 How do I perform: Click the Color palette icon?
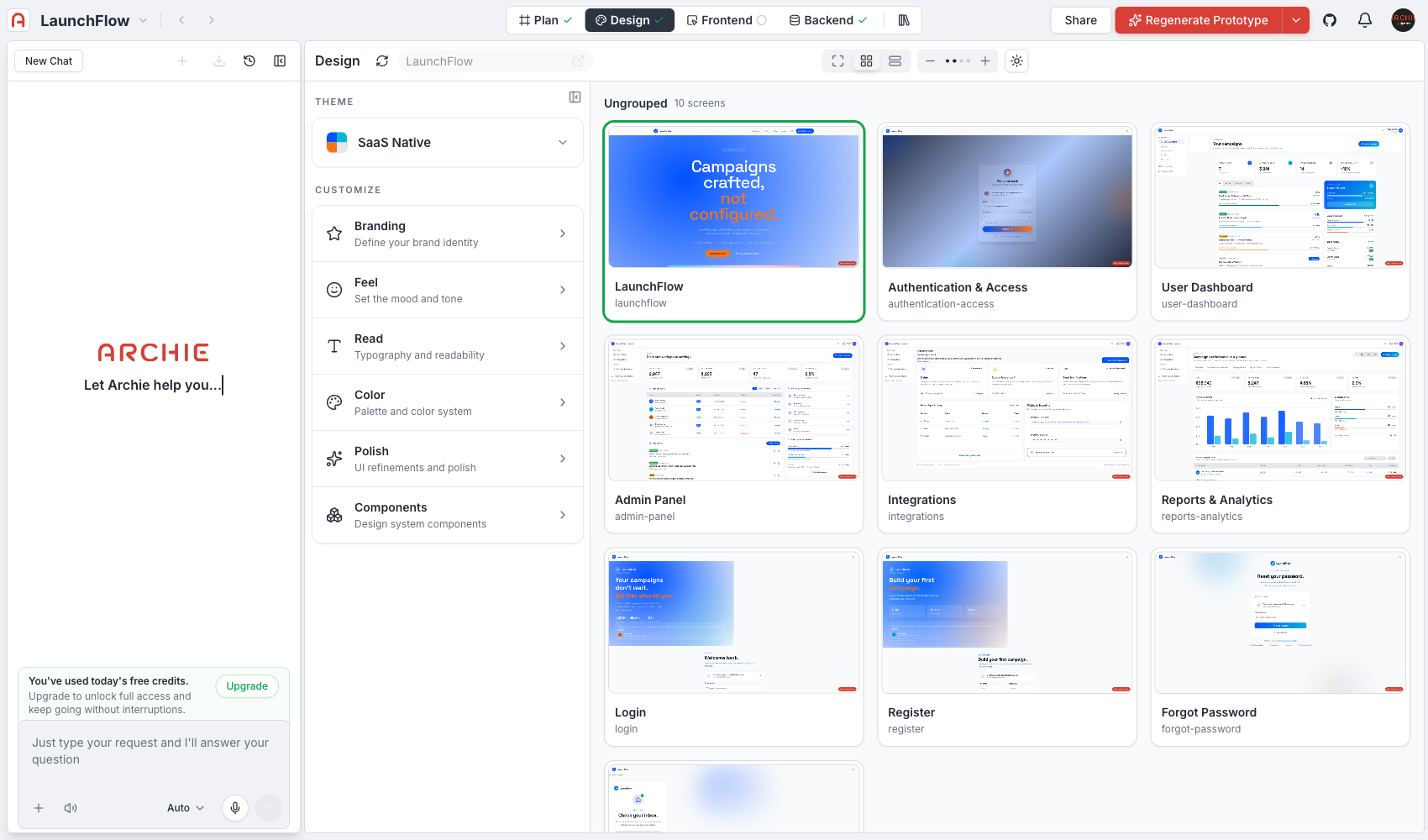pyautogui.click(x=334, y=402)
